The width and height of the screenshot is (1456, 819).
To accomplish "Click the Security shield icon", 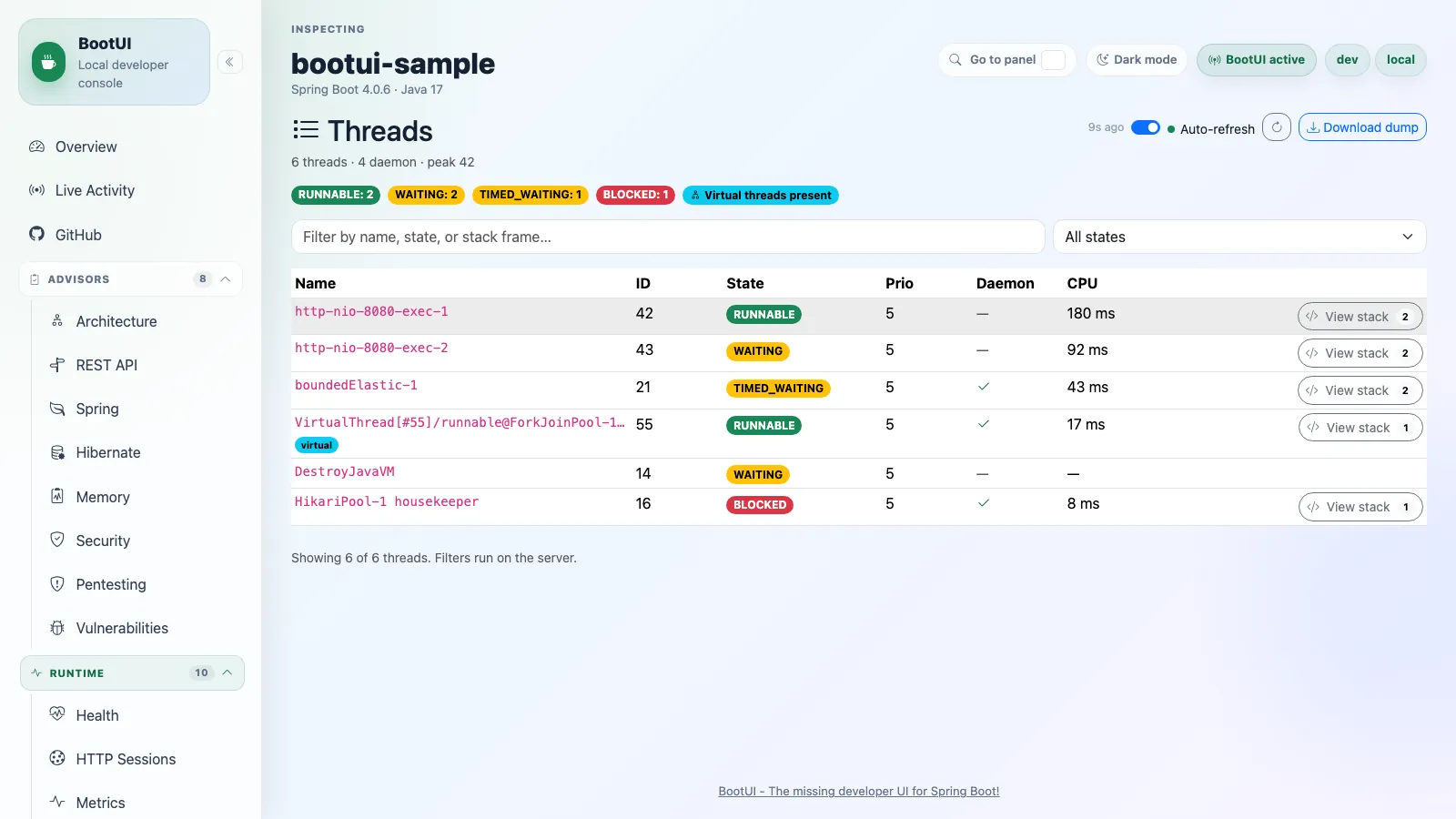I will coord(57,540).
